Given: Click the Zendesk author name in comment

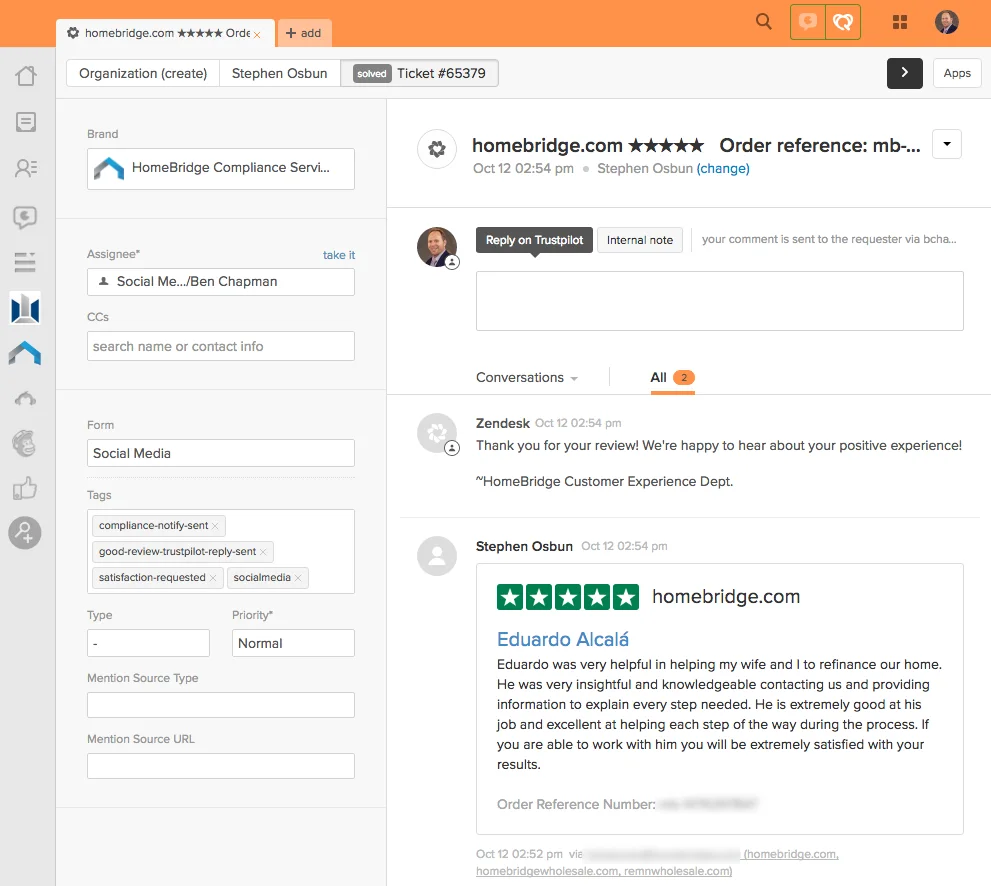Looking at the screenshot, I should click(502, 423).
